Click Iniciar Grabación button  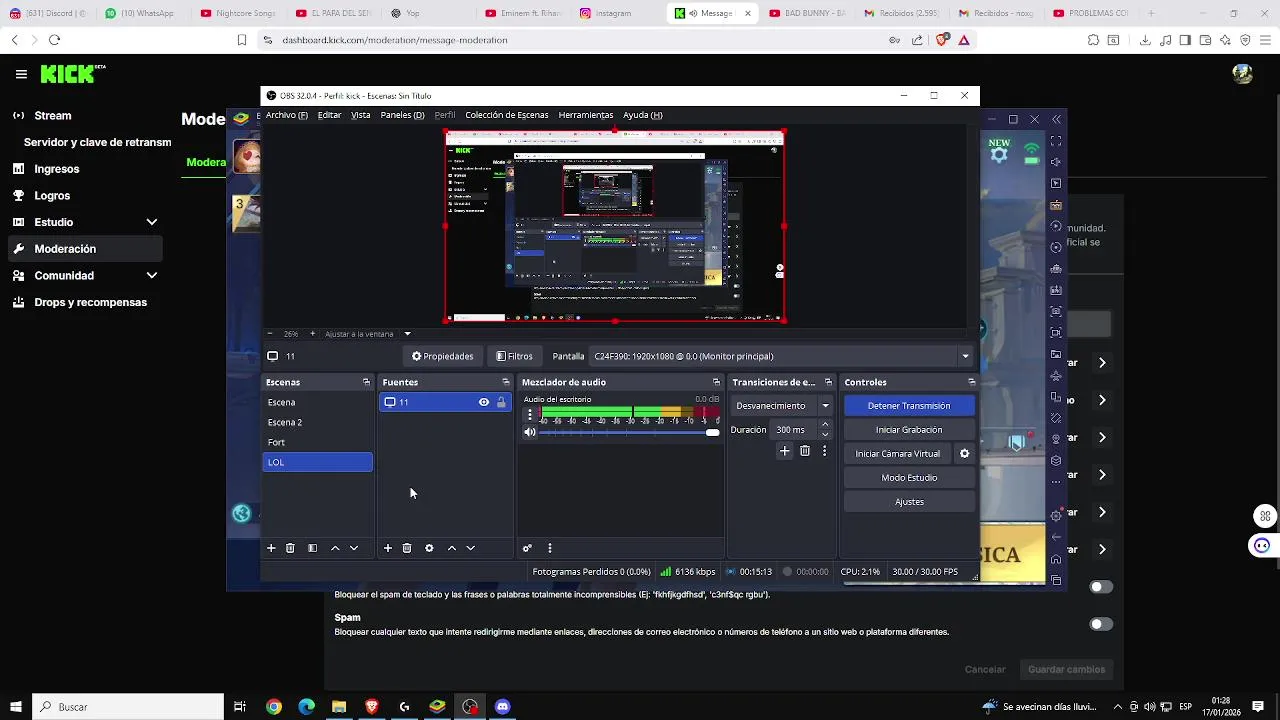point(909,430)
